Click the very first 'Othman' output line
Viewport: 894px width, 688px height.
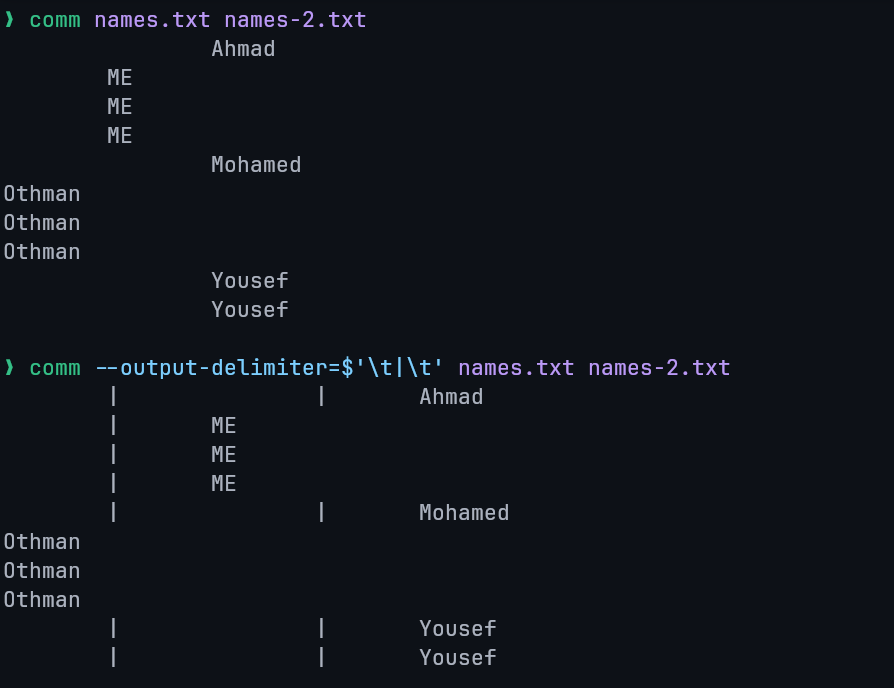click(42, 194)
